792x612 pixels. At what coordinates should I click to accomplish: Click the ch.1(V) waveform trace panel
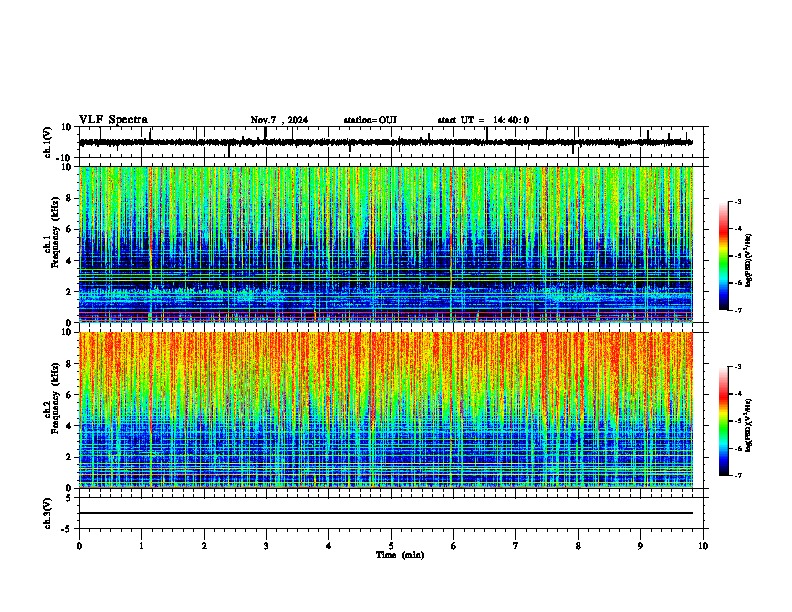click(x=391, y=142)
